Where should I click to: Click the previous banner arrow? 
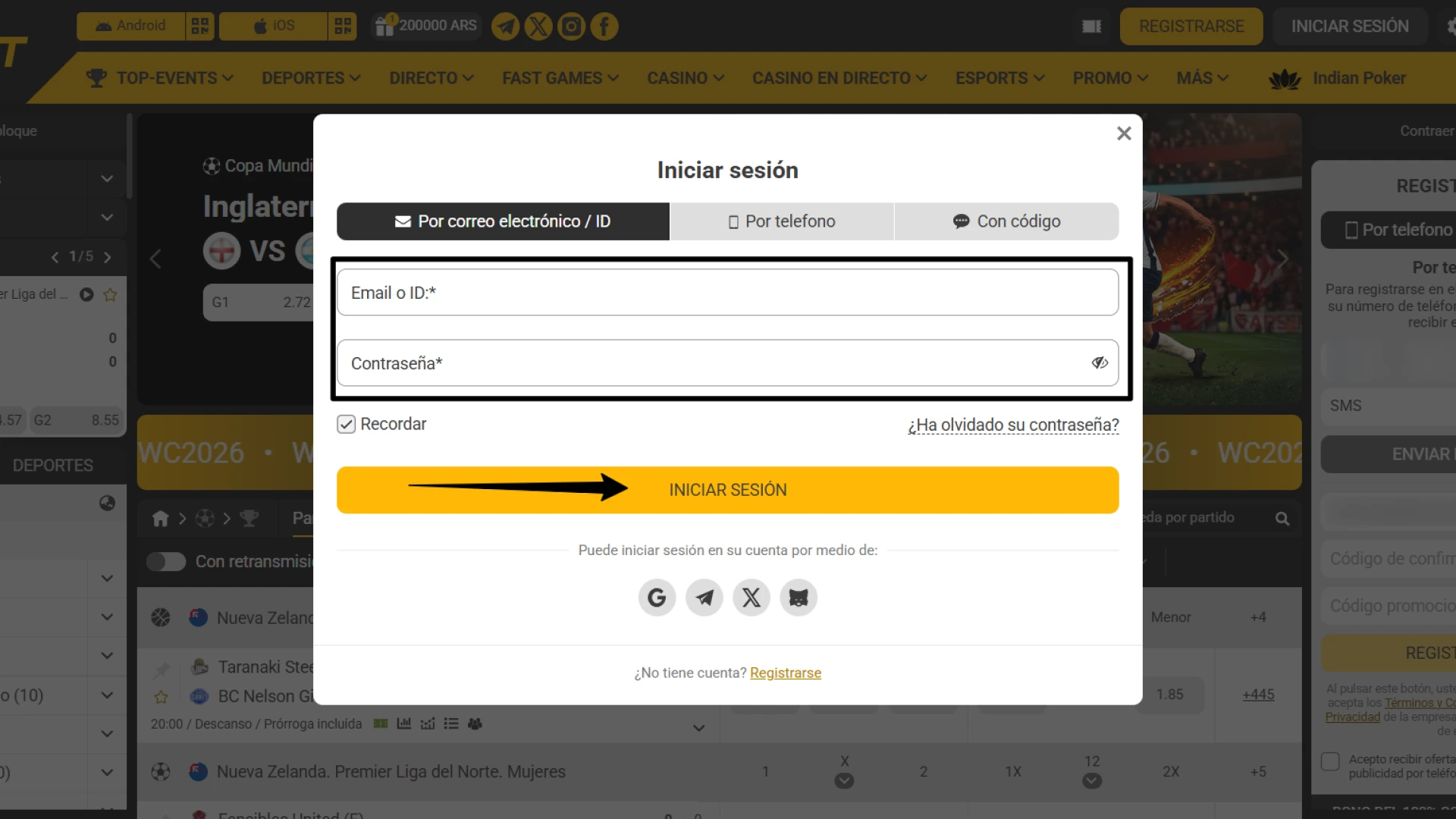155,259
